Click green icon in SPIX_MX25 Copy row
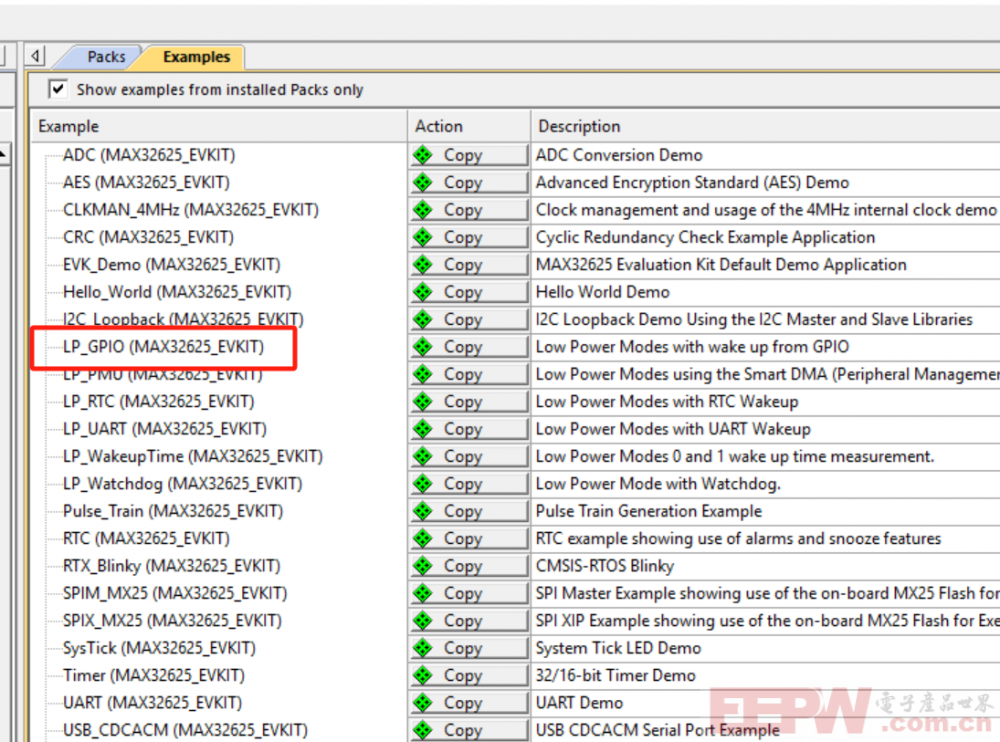Screen dimensions: 1000x742 pyautogui.click(x=422, y=620)
